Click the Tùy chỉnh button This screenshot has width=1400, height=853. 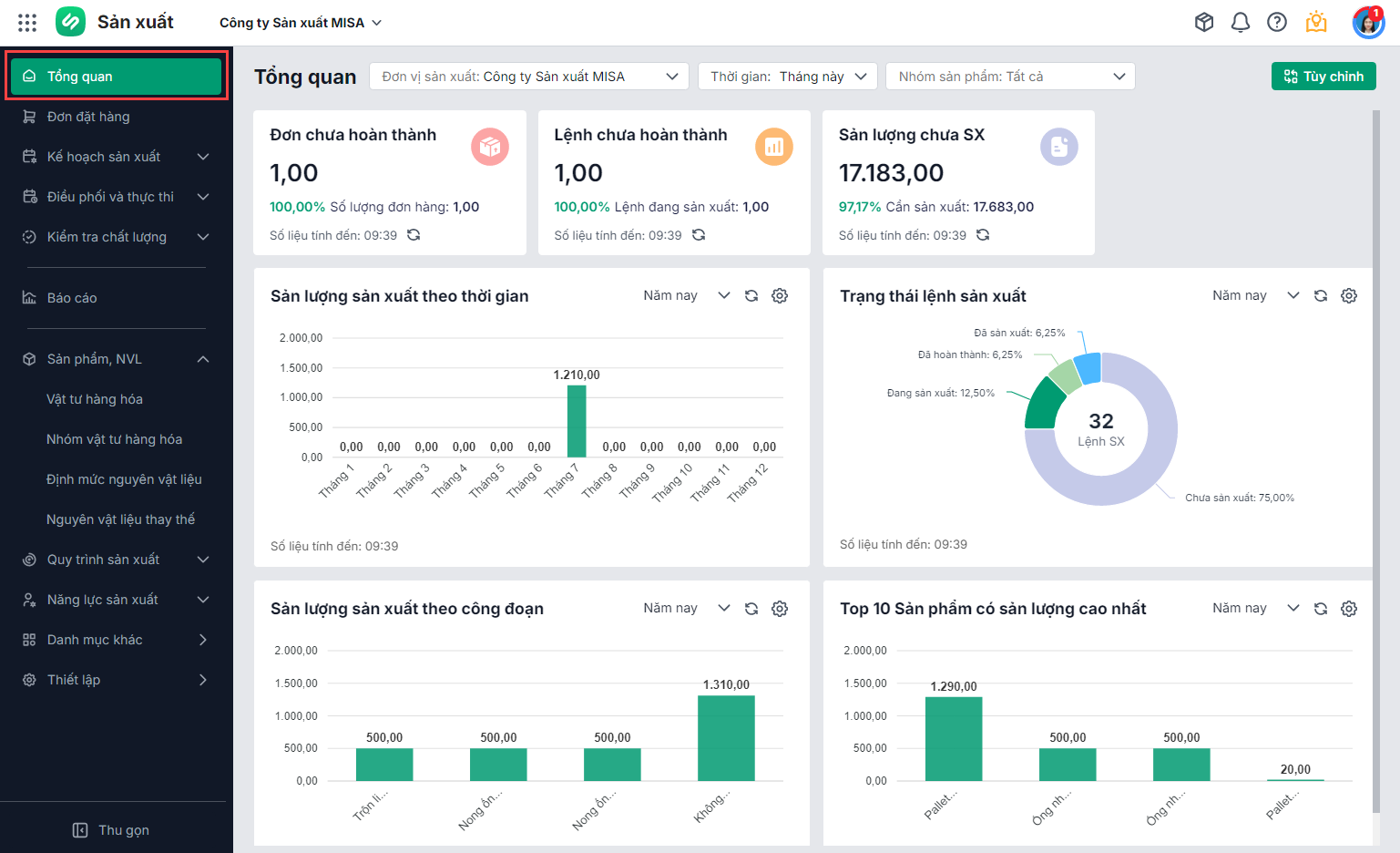click(1323, 77)
